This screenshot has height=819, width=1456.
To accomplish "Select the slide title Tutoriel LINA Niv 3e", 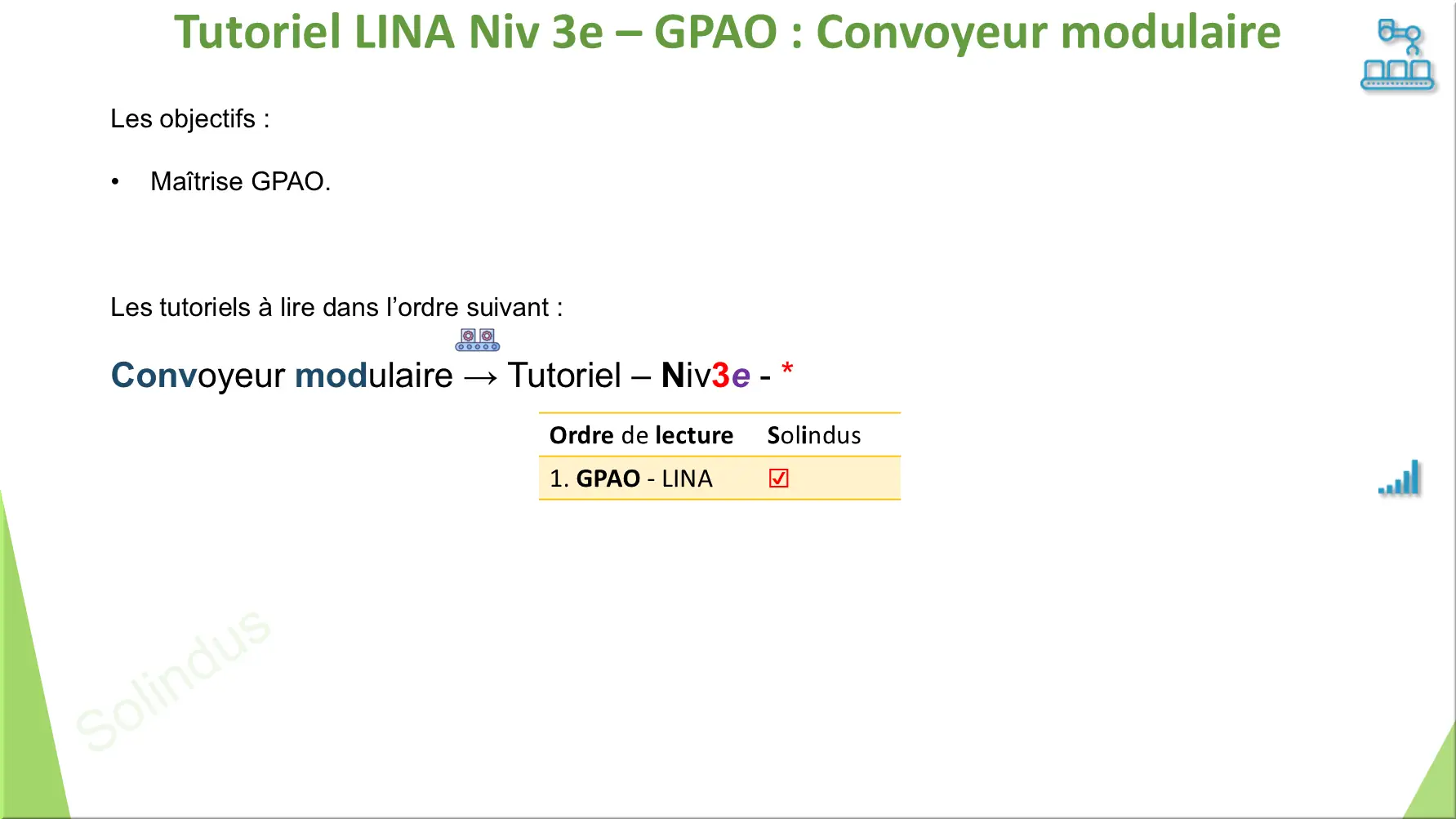I will click(727, 32).
